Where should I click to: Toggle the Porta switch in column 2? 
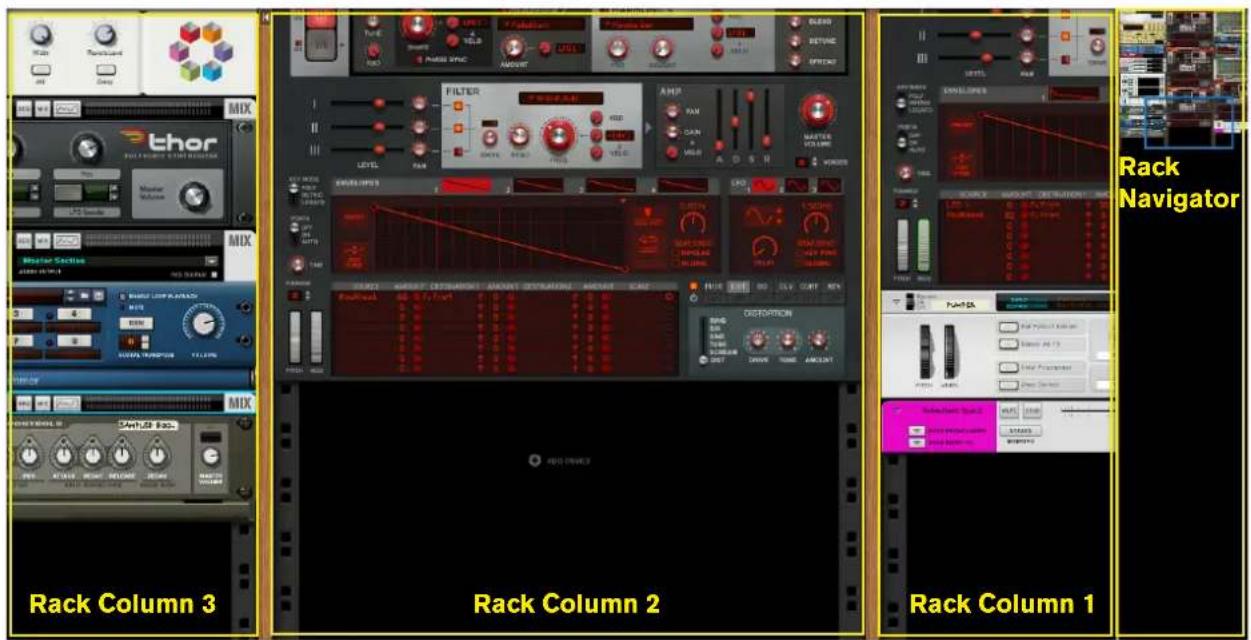tap(294, 233)
